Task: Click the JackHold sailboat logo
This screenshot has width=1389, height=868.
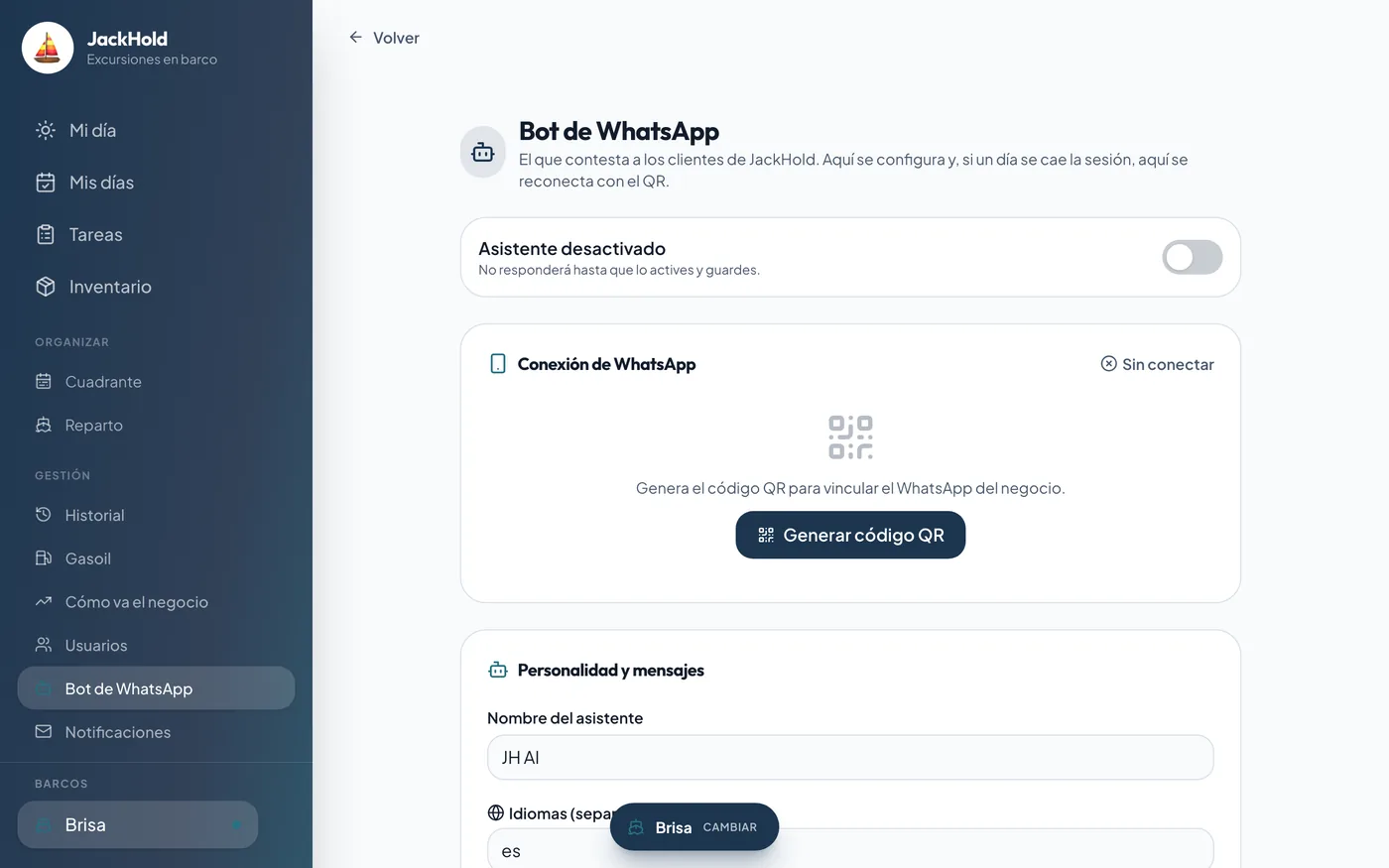Action: coord(48,48)
